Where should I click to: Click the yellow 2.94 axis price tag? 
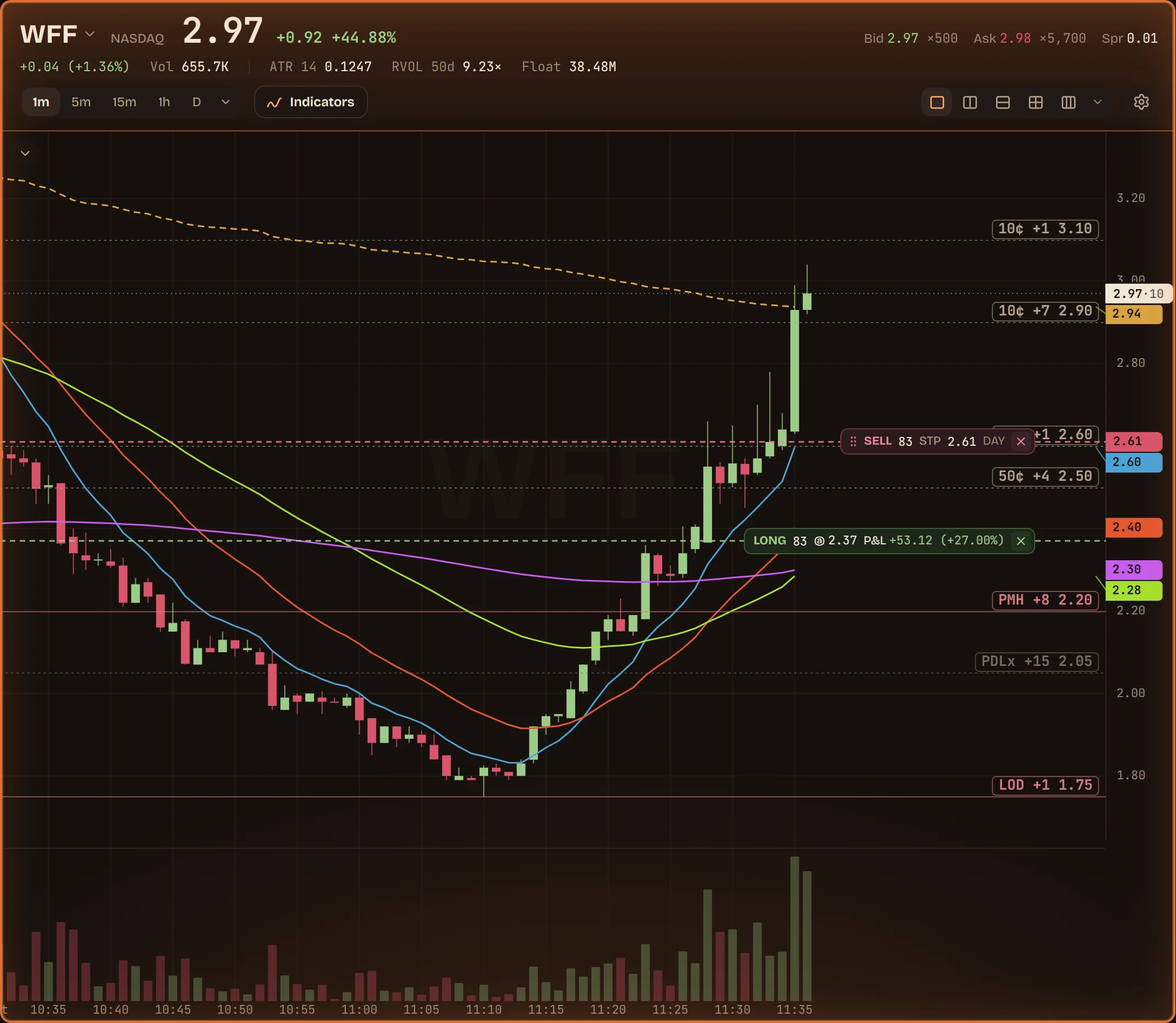[x=1133, y=314]
